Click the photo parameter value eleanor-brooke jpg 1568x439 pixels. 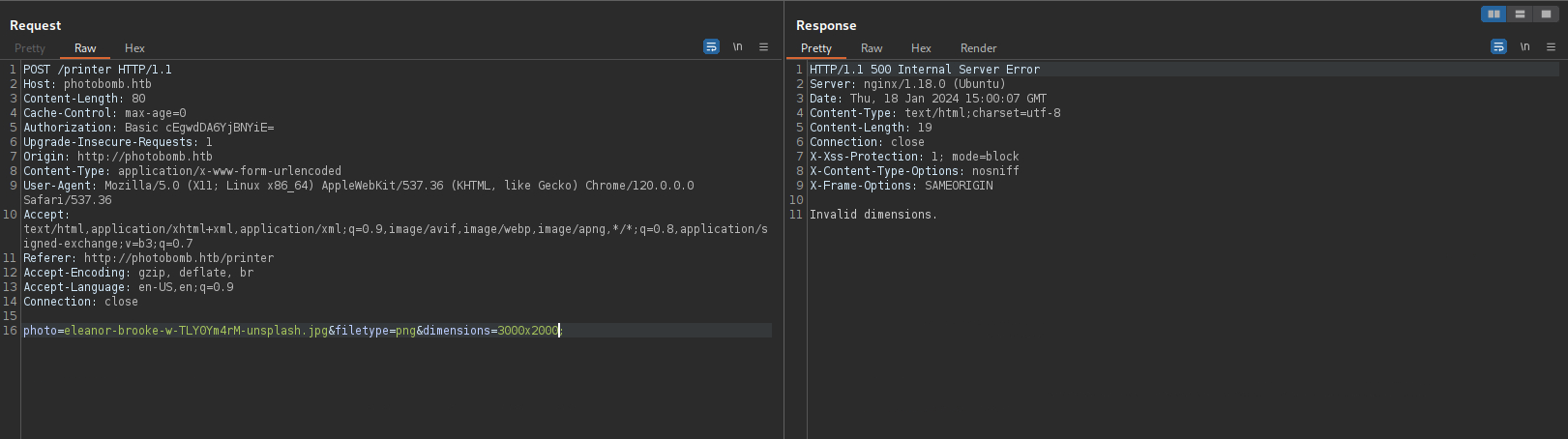pyautogui.click(x=195, y=331)
